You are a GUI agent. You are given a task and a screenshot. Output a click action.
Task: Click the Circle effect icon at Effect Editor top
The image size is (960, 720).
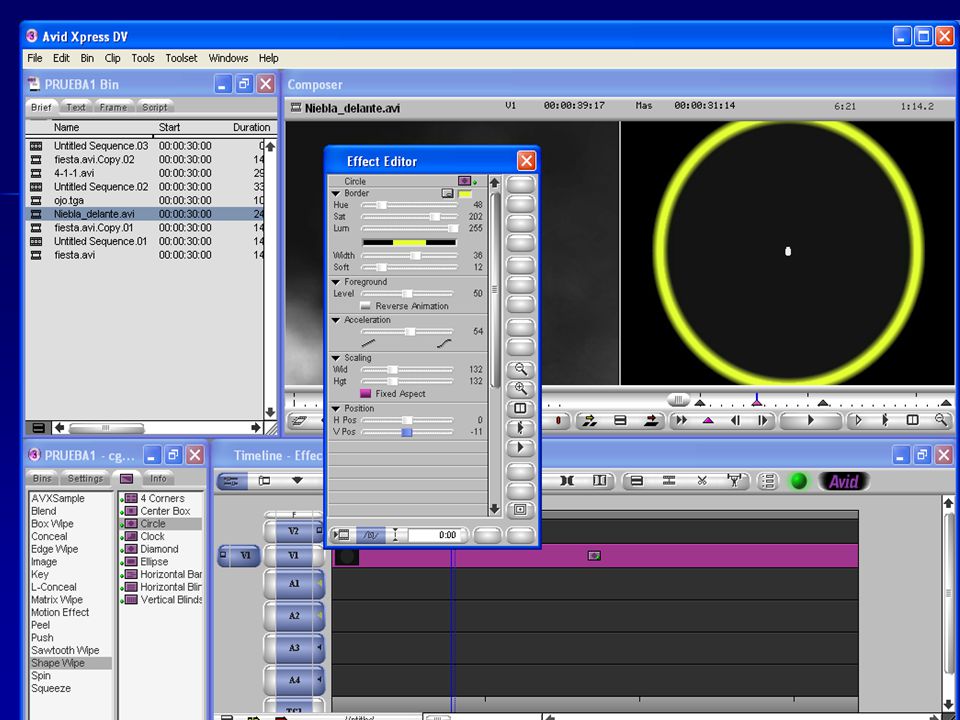pyautogui.click(x=465, y=181)
